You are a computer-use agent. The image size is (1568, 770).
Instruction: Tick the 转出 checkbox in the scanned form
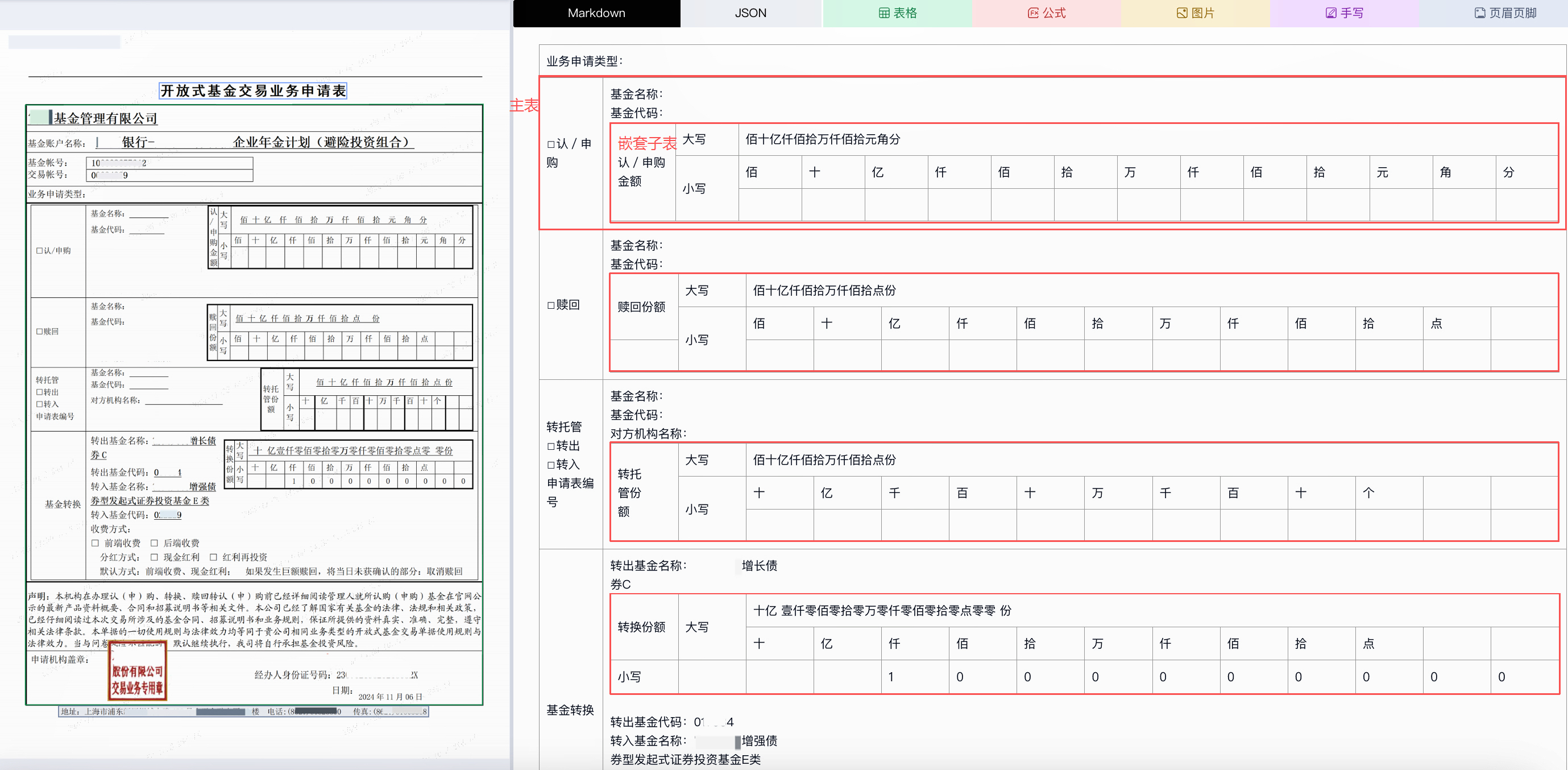(x=40, y=392)
